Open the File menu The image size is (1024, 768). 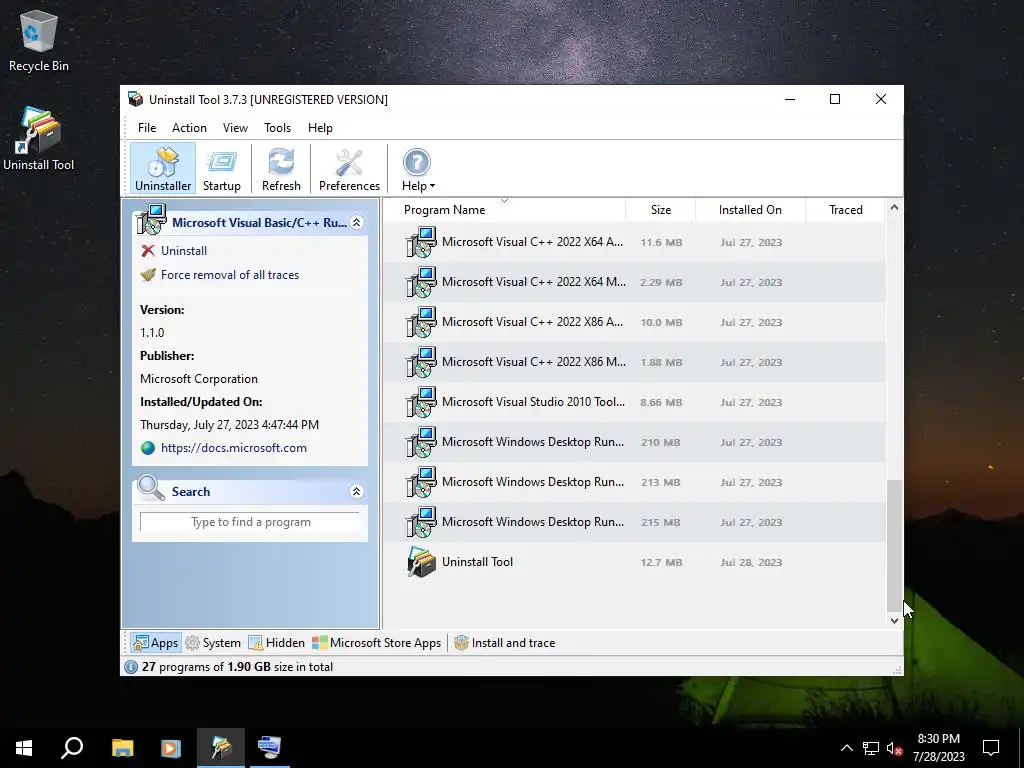point(147,127)
